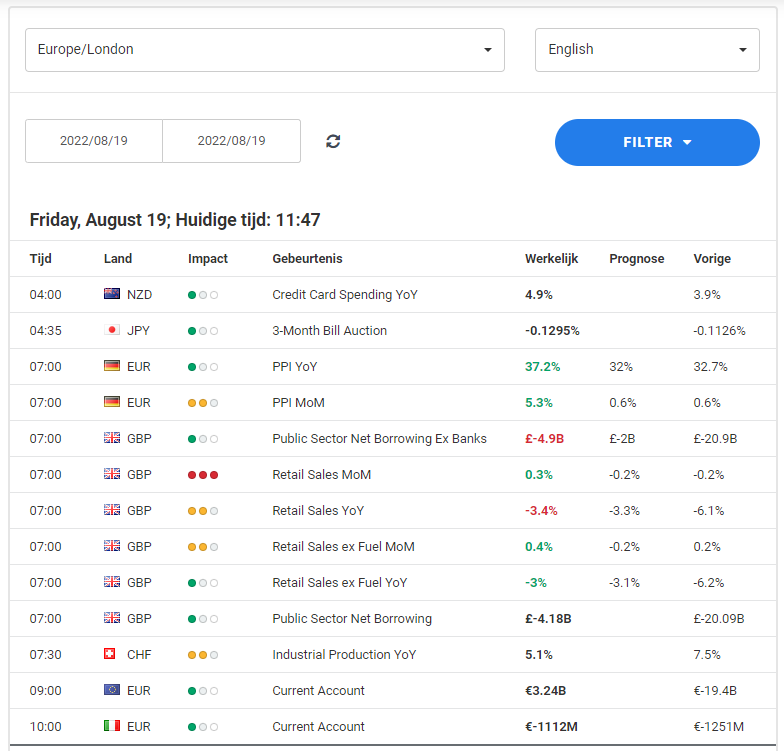Screen dimensions: 784x751
Task: Click the refresh calendar icon
Action: click(333, 142)
